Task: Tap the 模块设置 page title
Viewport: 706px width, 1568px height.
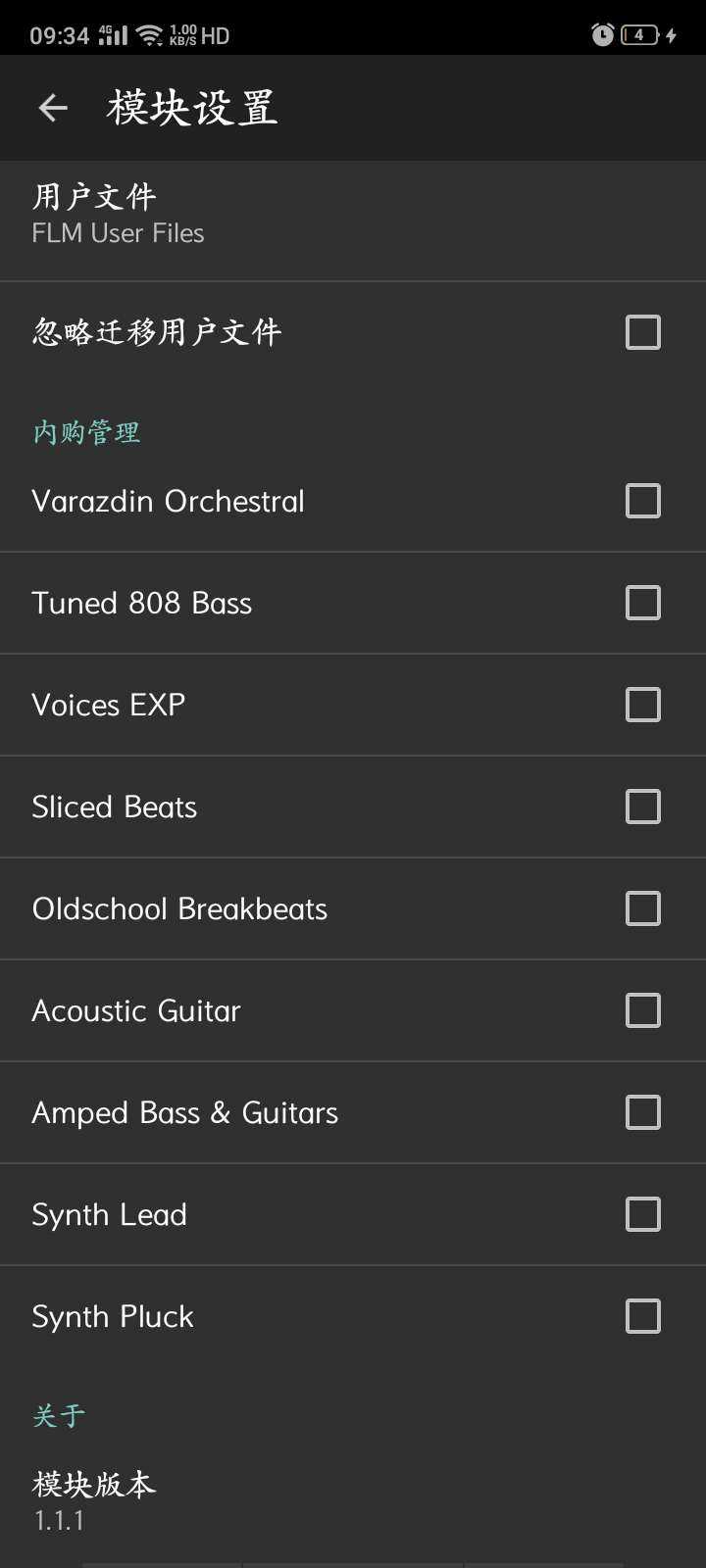Action: pos(192,108)
